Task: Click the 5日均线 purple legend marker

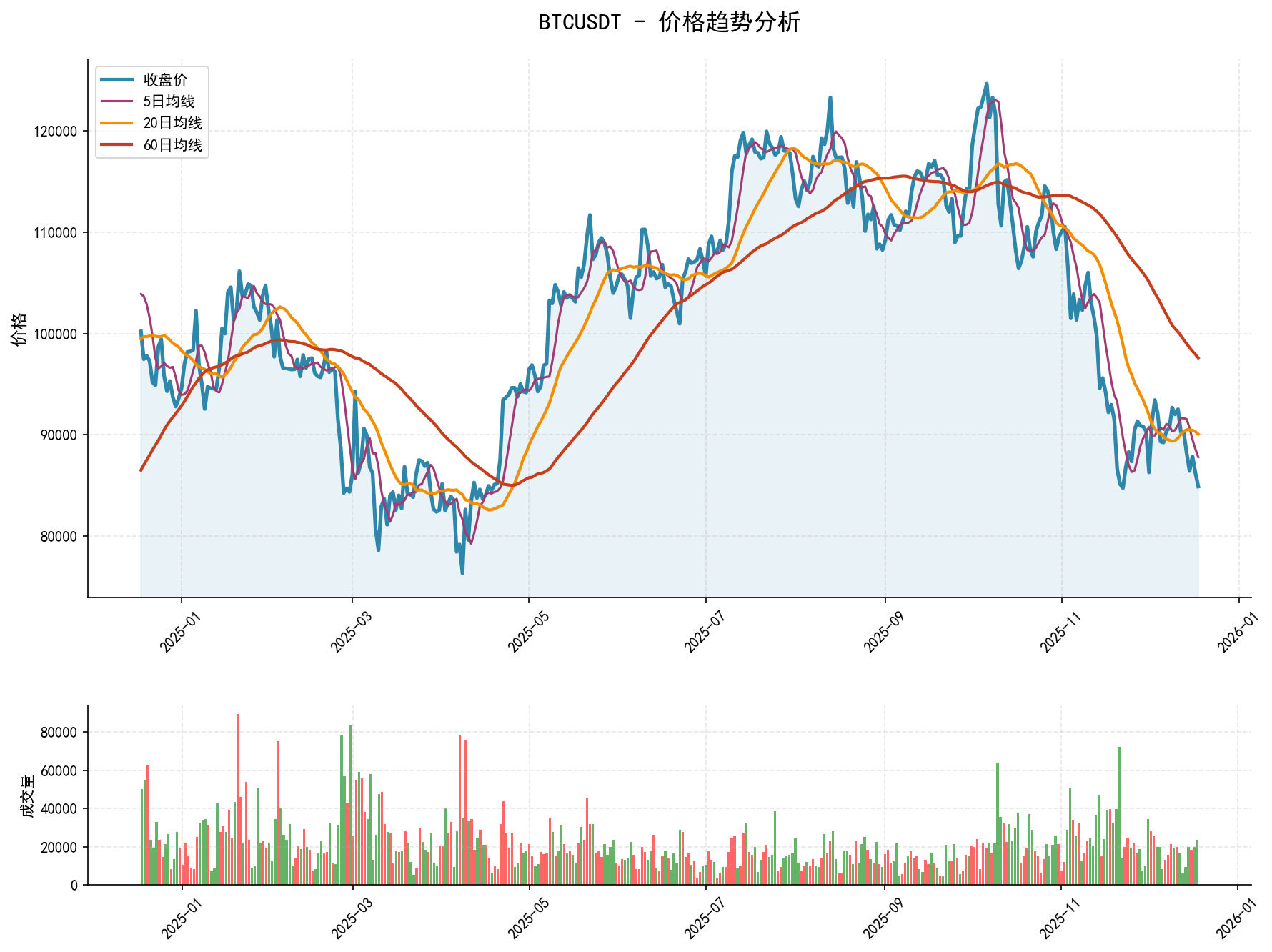Action: [x=116, y=101]
